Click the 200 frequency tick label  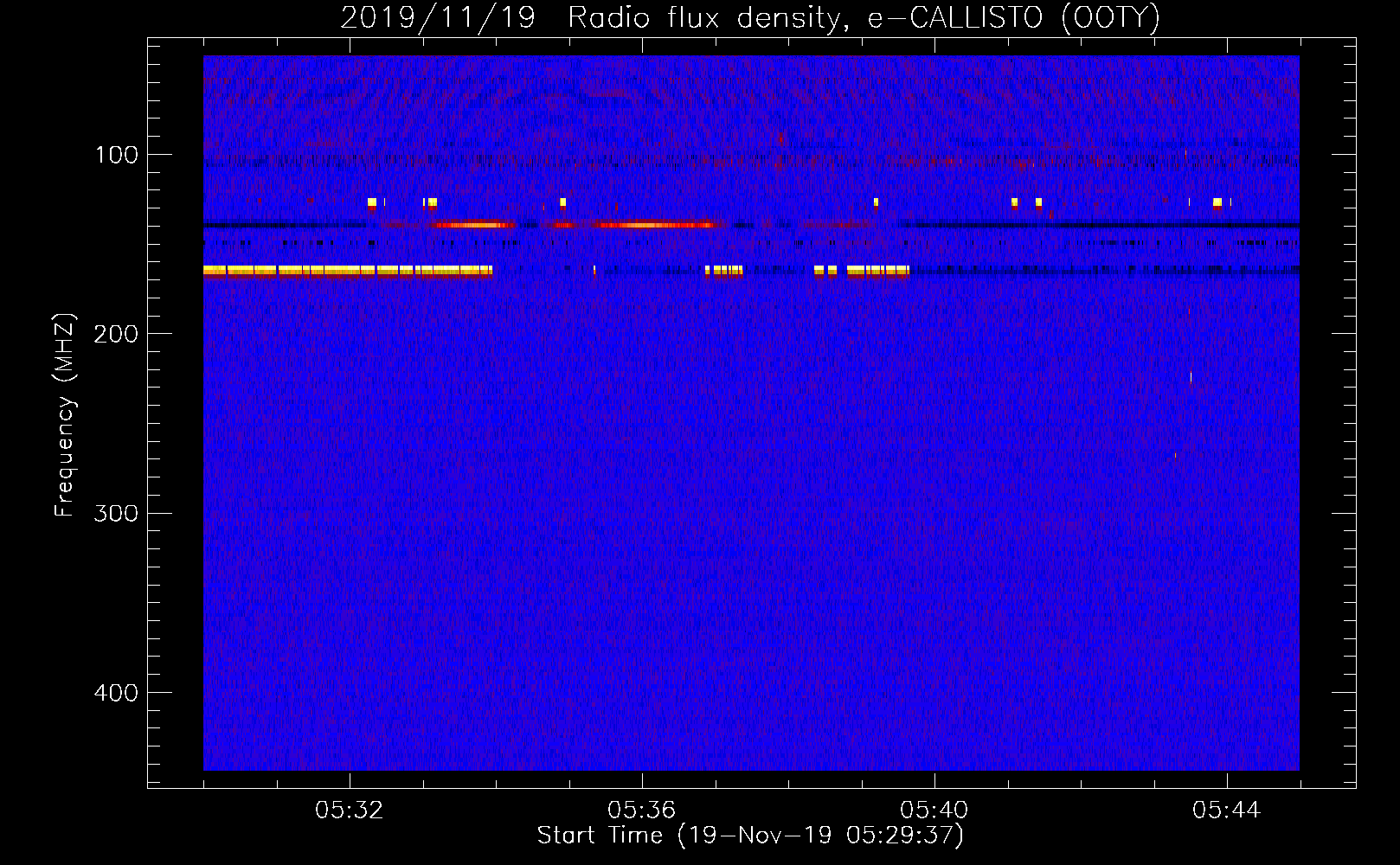point(116,334)
